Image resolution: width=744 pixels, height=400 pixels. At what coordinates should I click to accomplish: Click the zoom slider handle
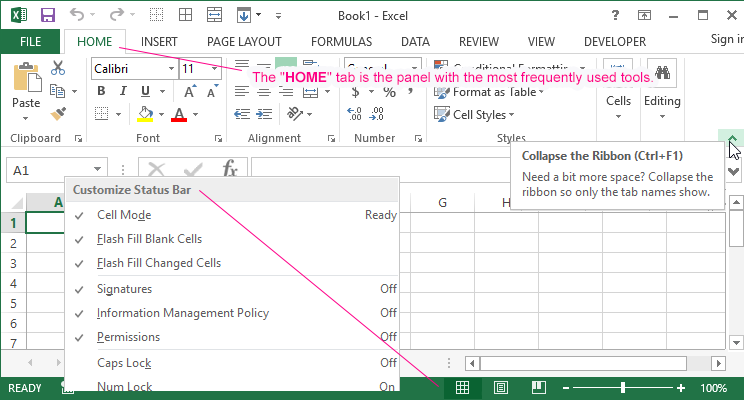(623, 388)
